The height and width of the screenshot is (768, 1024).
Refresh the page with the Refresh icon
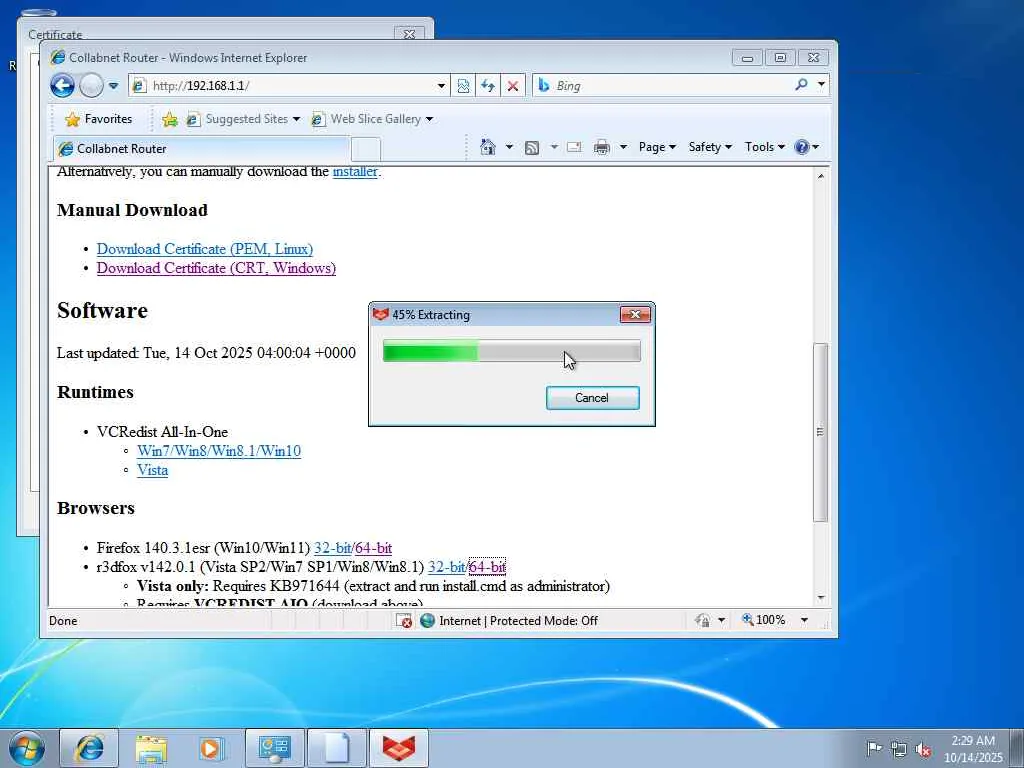pos(488,86)
